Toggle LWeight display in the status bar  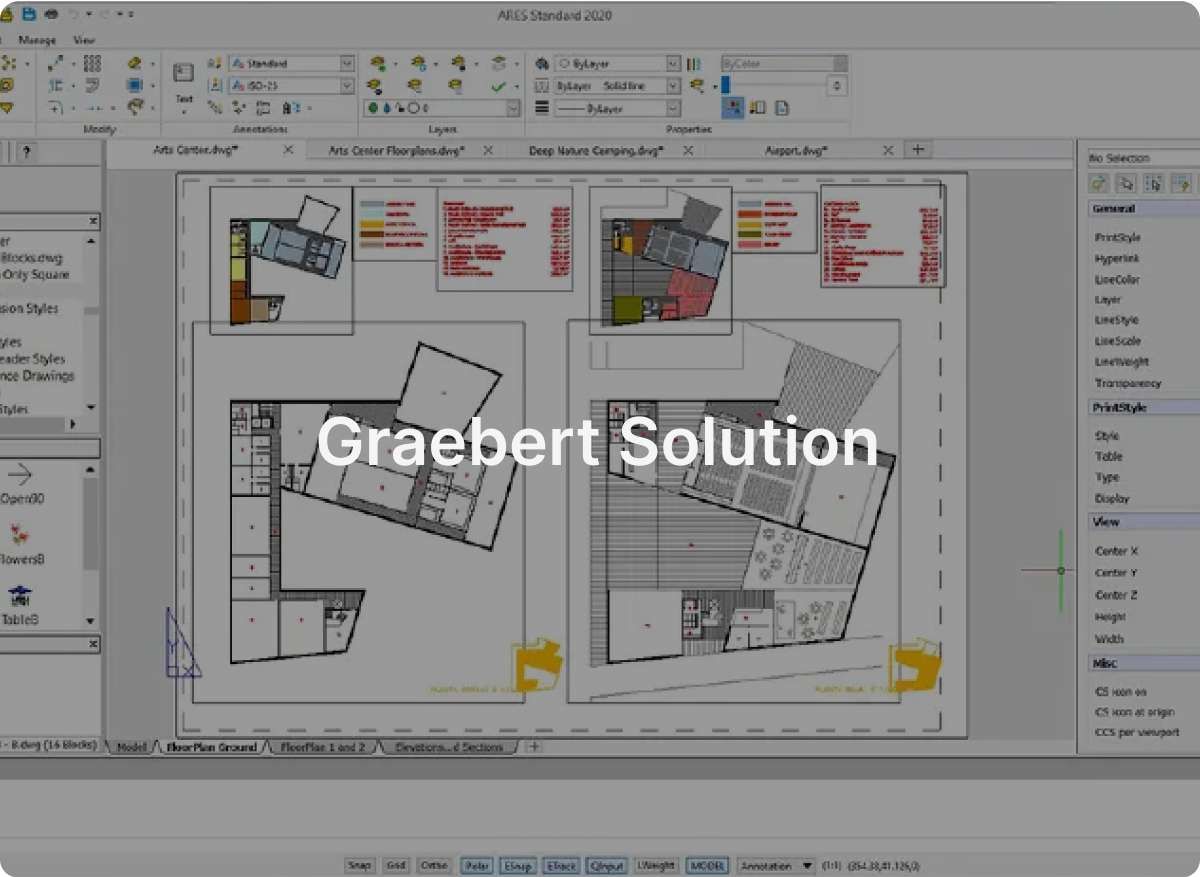click(x=656, y=866)
